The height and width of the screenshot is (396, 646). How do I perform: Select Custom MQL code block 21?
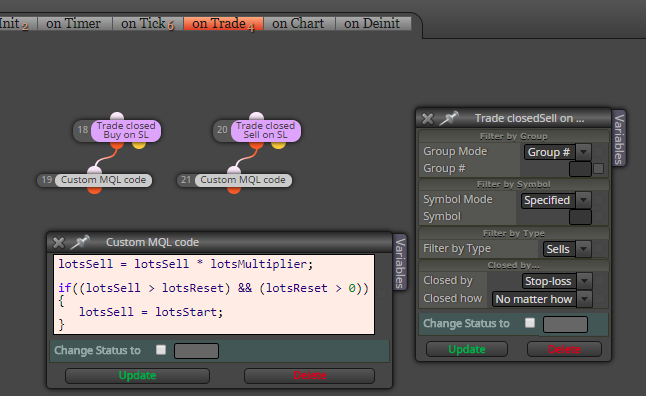[x=243, y=180]
